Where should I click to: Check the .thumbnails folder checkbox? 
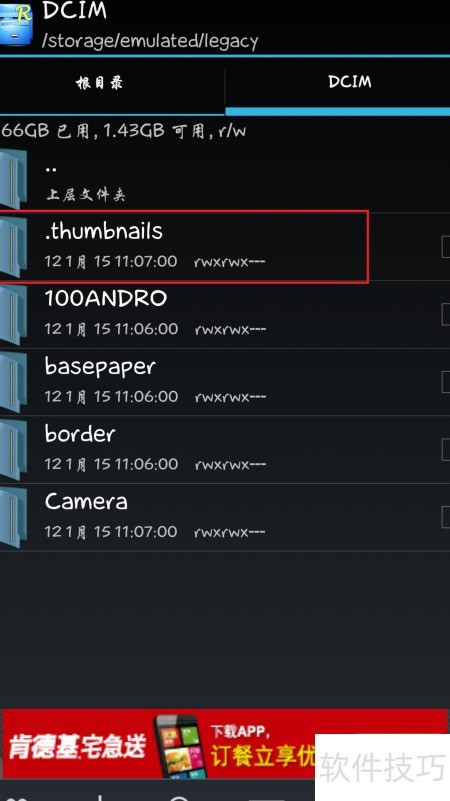click(445, 247)
